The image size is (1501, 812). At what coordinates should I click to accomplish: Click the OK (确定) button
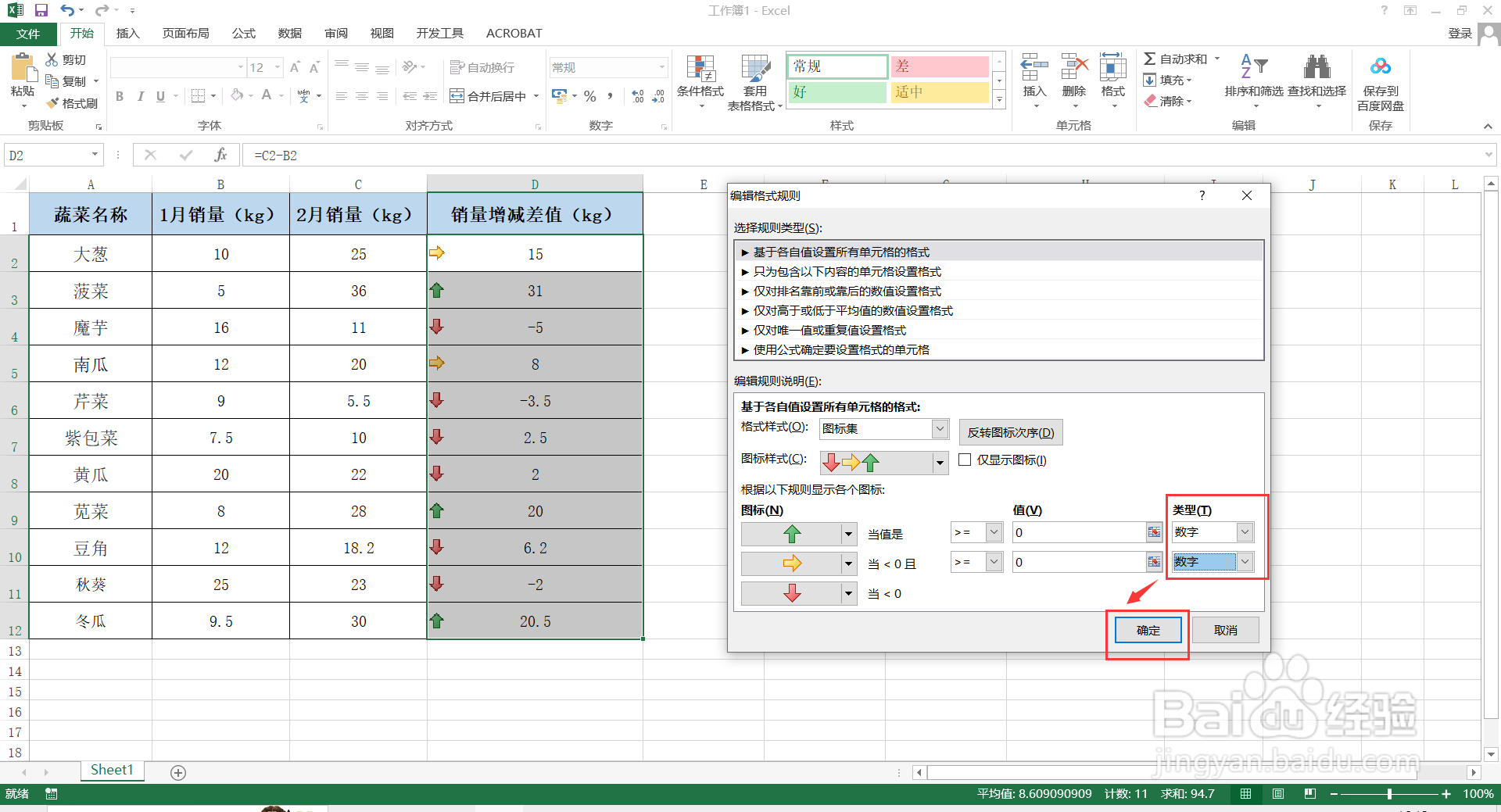pos(1148,630)
